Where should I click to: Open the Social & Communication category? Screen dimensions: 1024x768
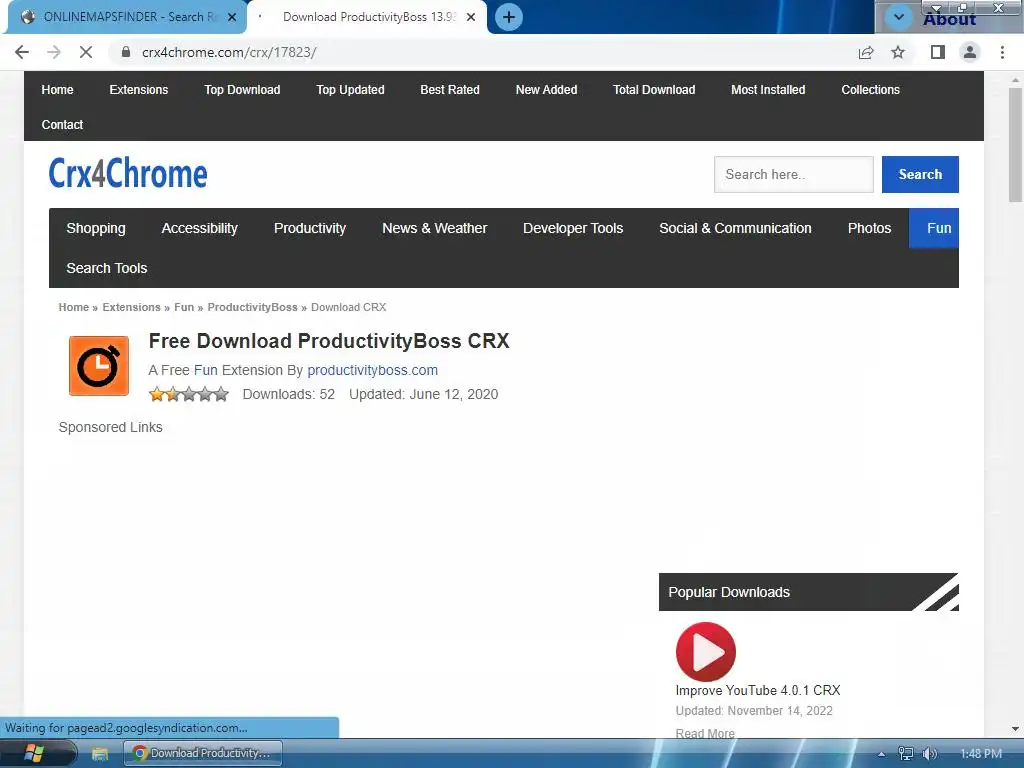(x=735, y=228)
